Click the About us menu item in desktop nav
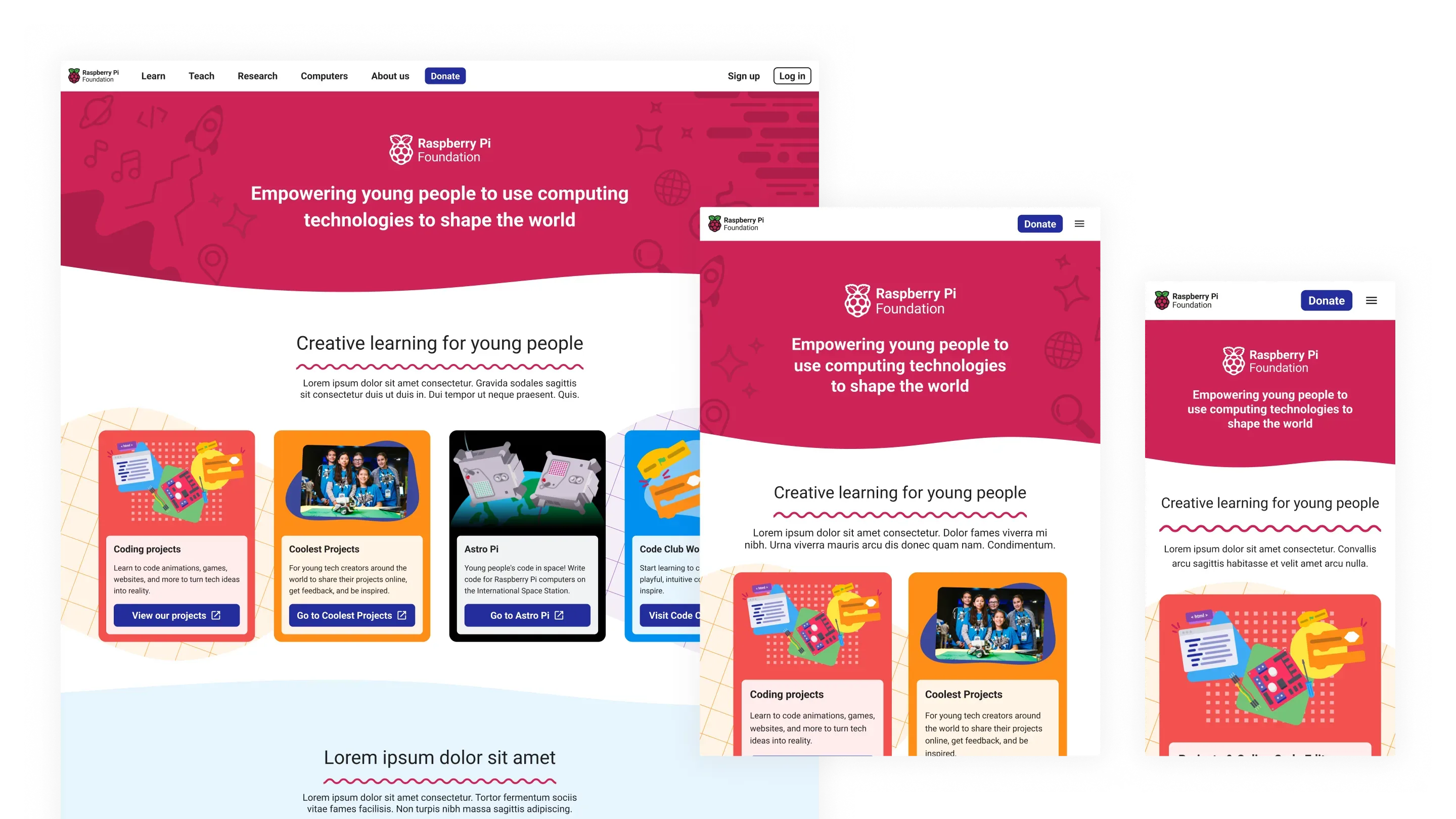Screen dimensions: 1456x819 tap(390, 76)
